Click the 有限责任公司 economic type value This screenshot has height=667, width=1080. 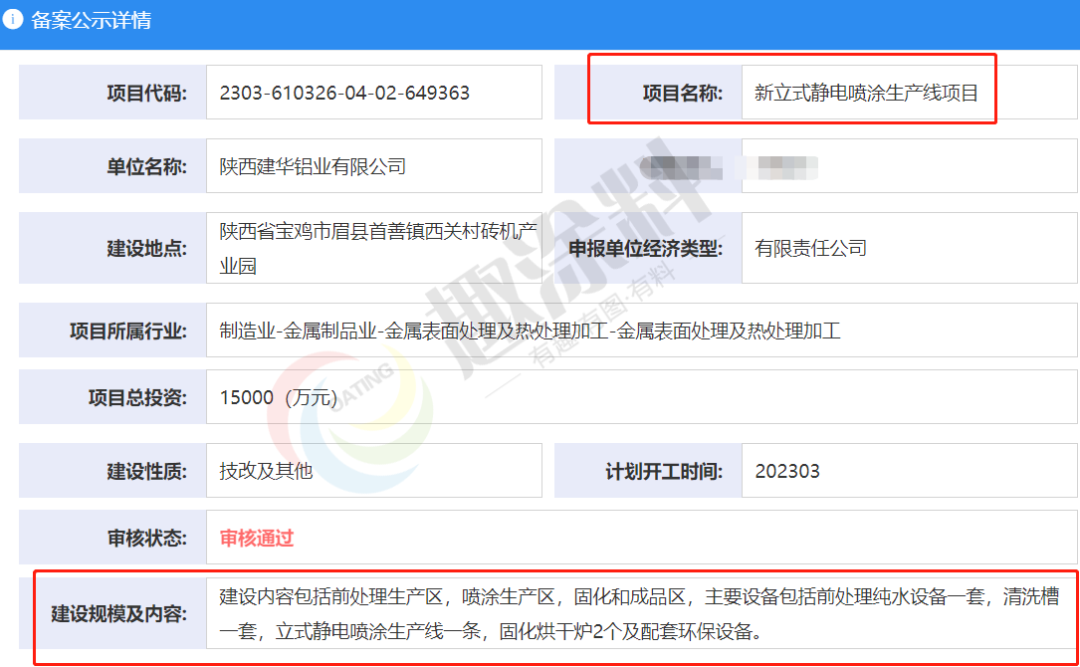click(811, 248)
